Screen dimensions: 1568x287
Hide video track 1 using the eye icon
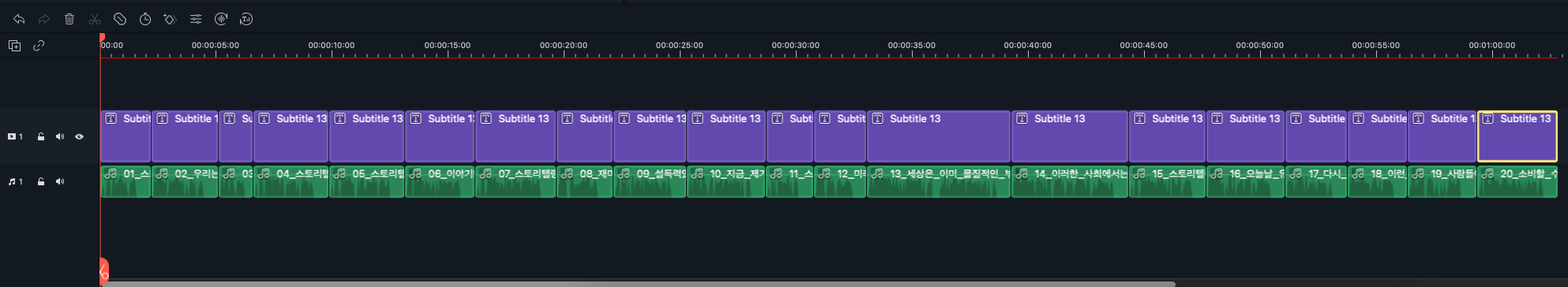79,136
